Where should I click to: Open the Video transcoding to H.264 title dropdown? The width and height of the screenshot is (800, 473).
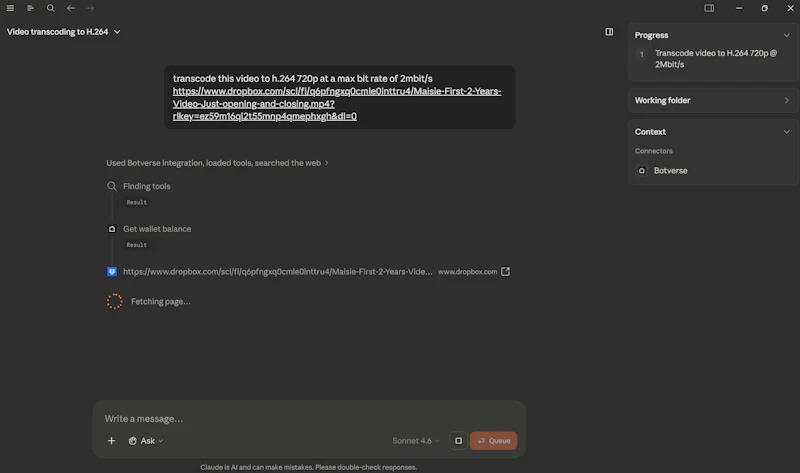pyautogui.click(x=64, y=32)
